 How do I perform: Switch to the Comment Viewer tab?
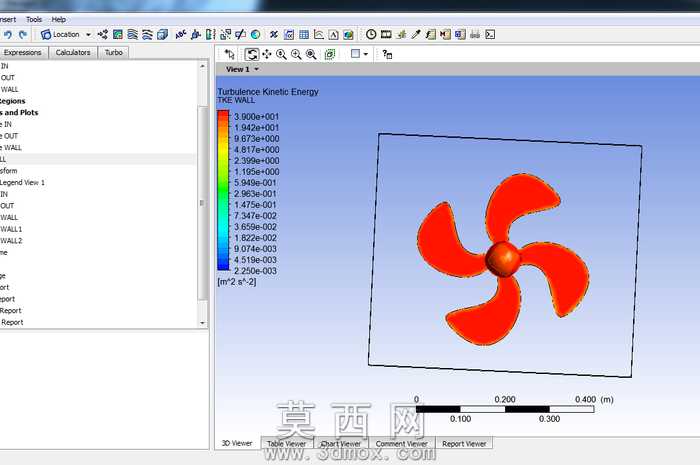pyautogui.click(x=402, y=444)
